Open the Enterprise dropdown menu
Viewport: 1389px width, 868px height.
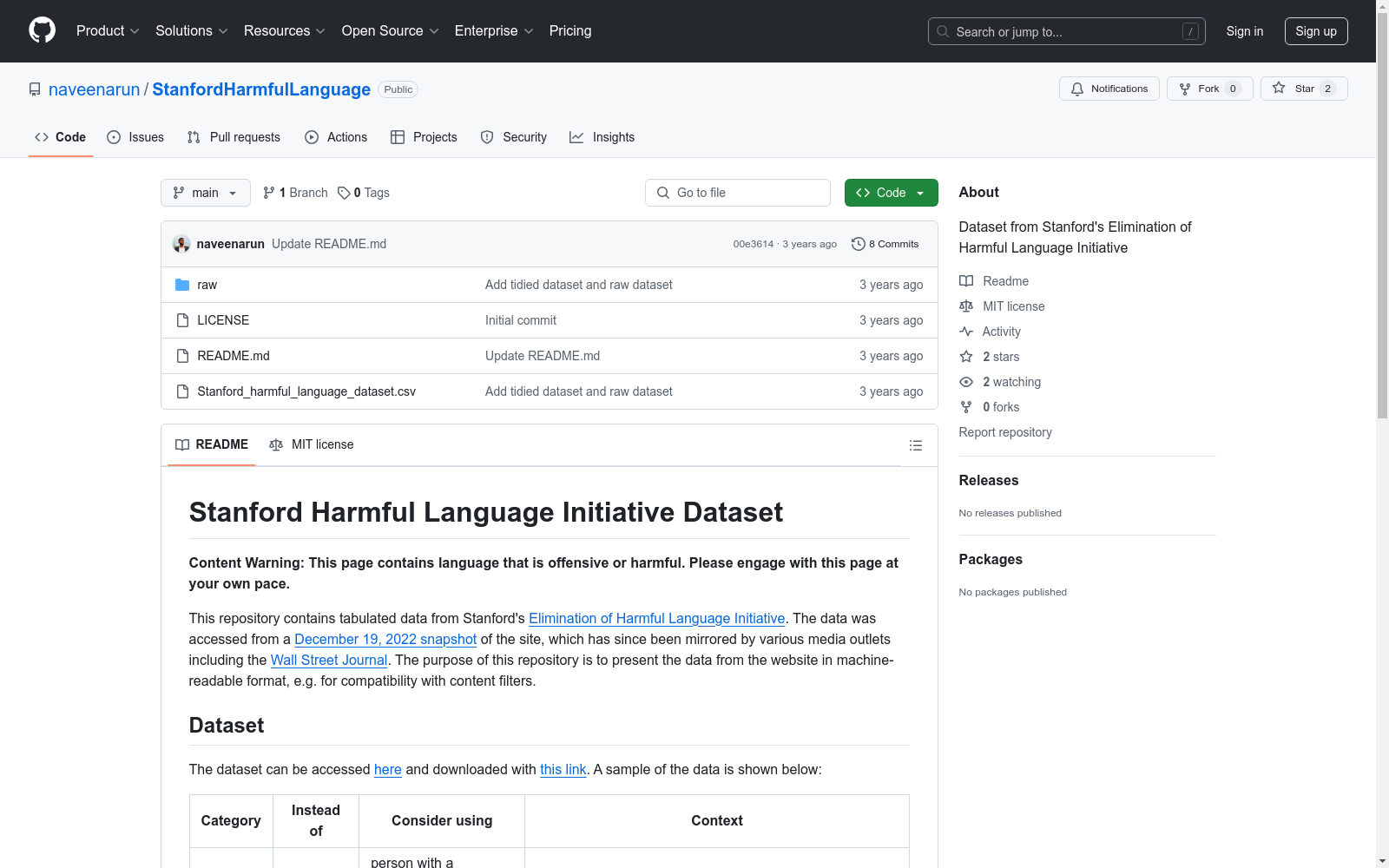(x=494, y=31)
